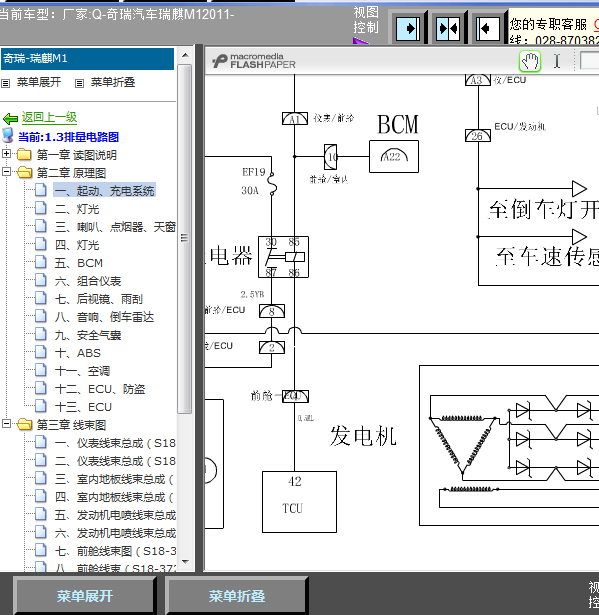
Task: Click the TCU box in diagram
Action: (299, 502)
